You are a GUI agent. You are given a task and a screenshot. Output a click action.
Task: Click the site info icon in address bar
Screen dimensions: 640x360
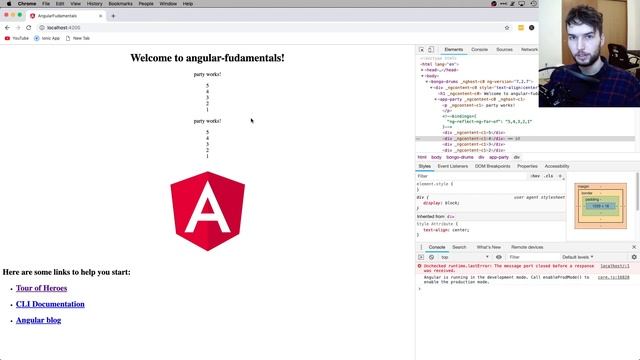[x=42, y=28]
